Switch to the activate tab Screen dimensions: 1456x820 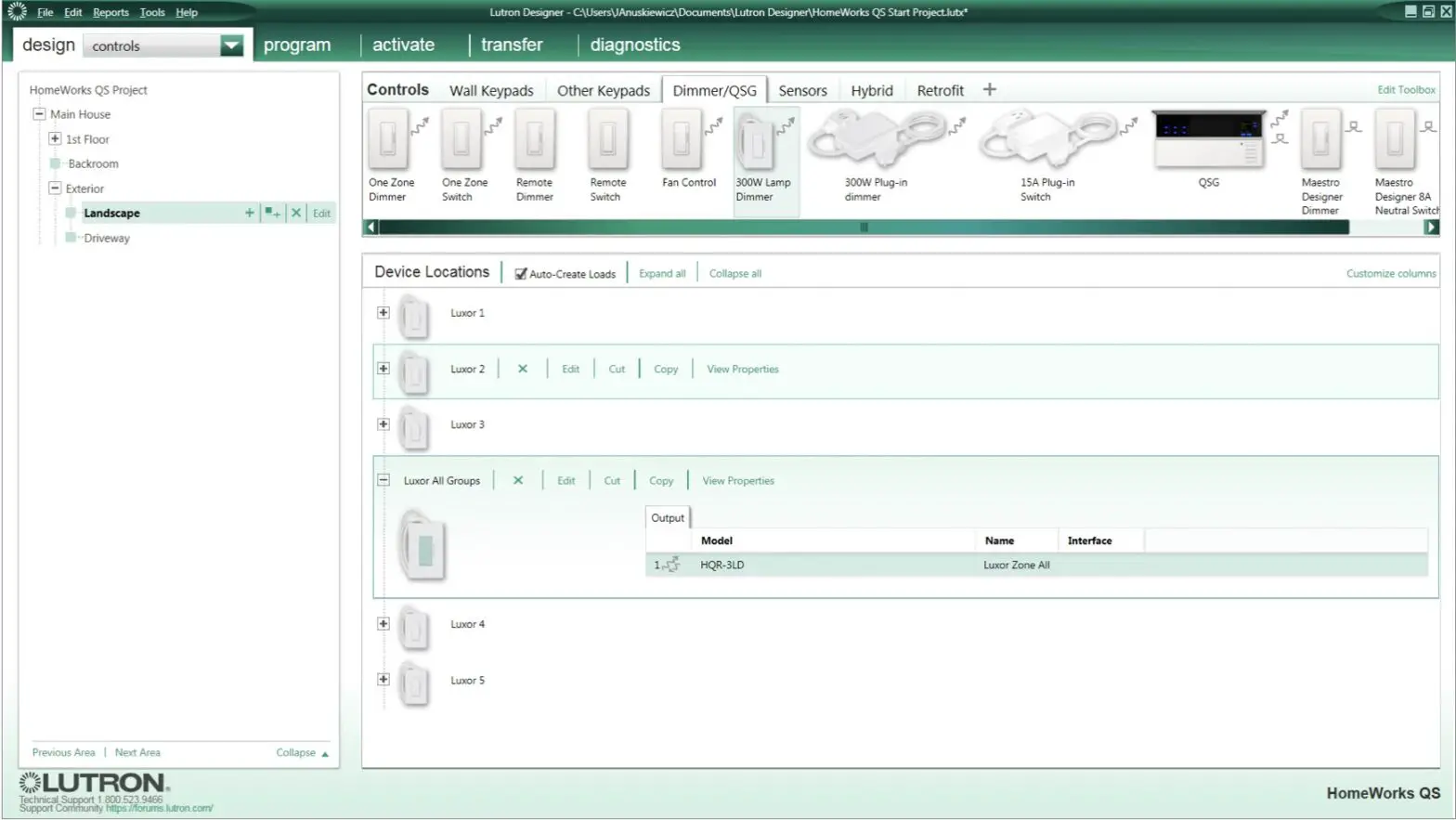pyautogui.click(x=403, y=45)
